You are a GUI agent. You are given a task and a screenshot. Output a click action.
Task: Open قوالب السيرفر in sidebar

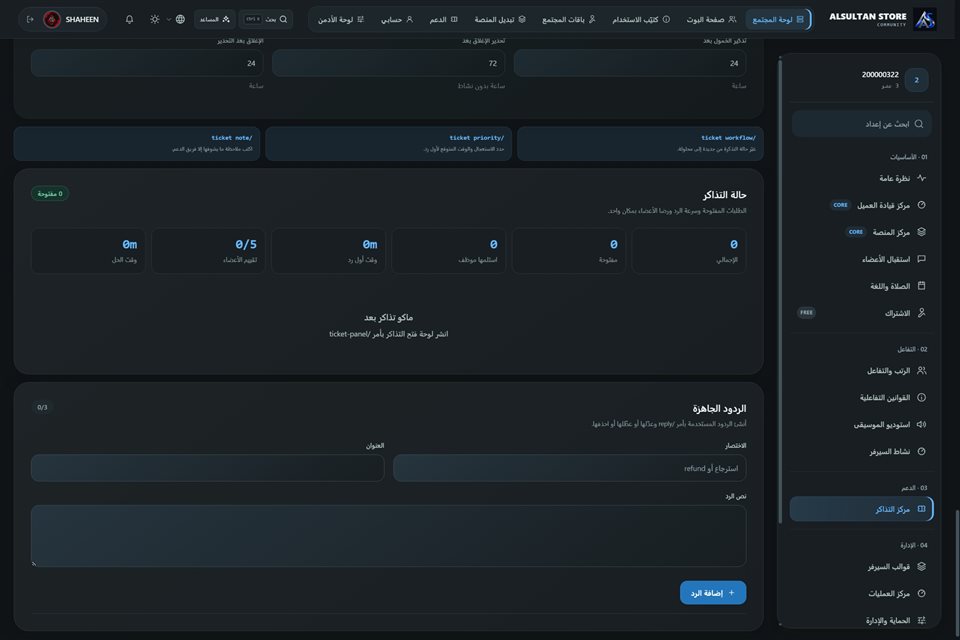[x=860, y=567]
